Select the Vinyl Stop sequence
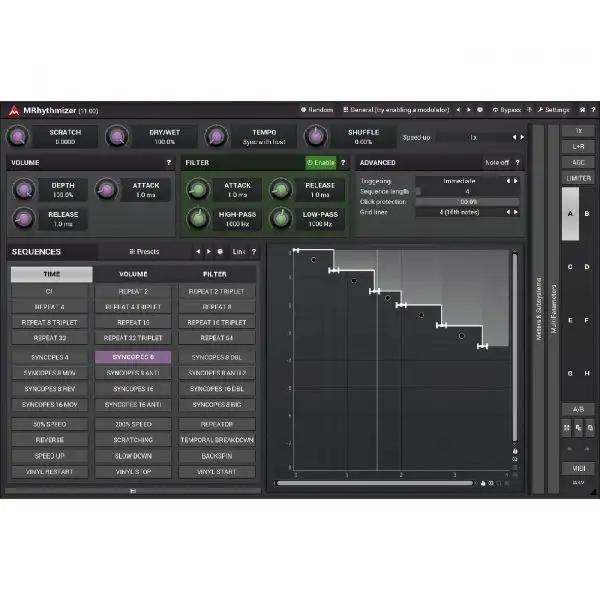The width and height of the screenshot is (600, 600). (x=133, y=471)
